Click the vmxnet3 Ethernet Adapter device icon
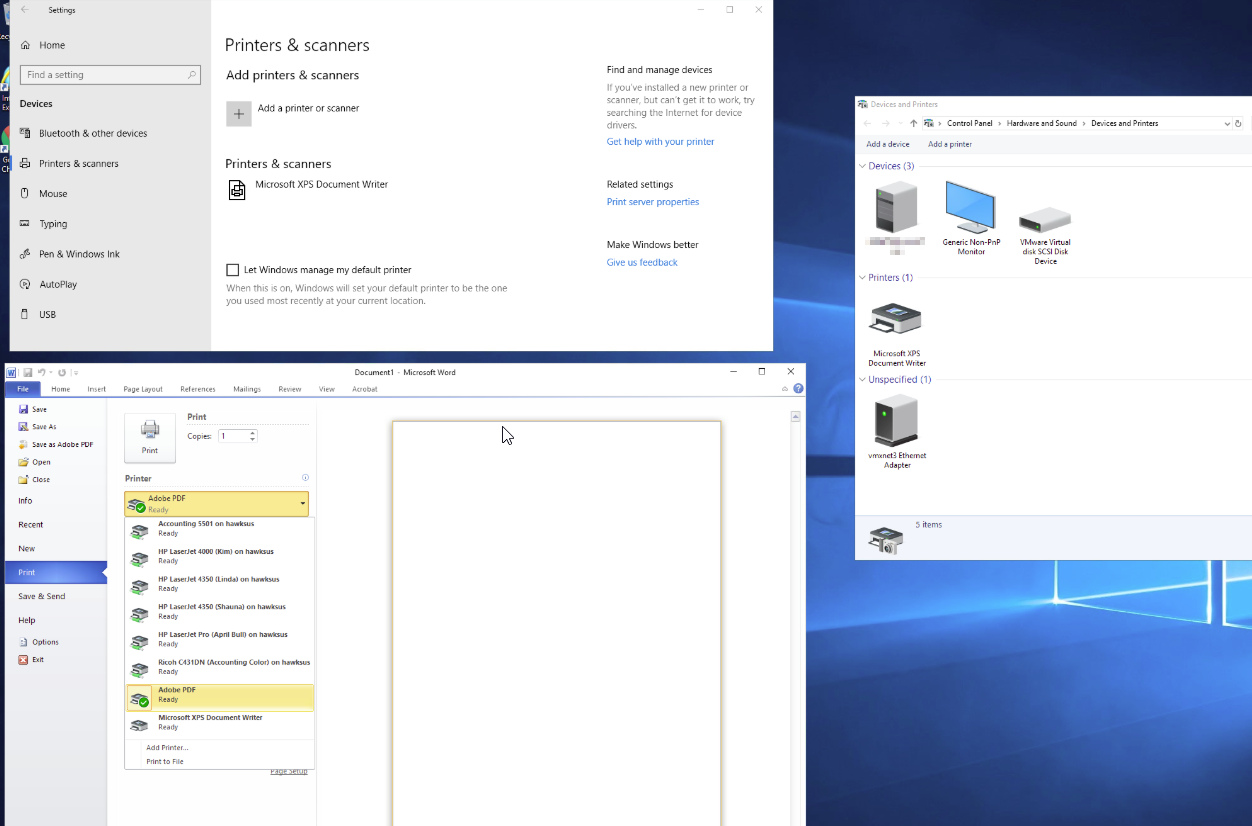The image size is (1252, 826). point(895,420)
